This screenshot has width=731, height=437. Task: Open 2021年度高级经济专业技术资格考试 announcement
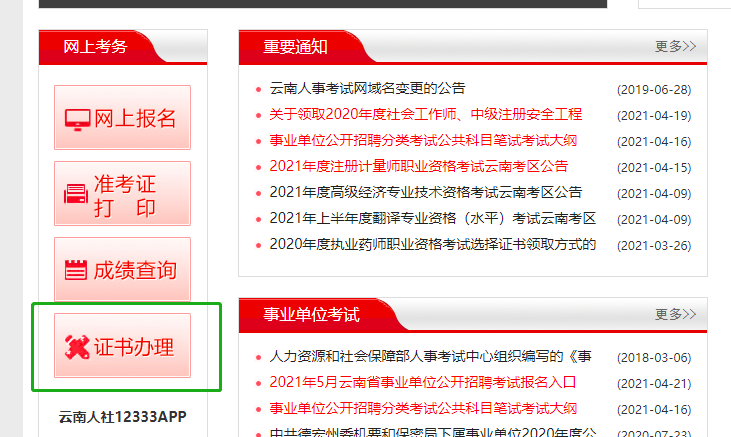click(x=425, y=192)
